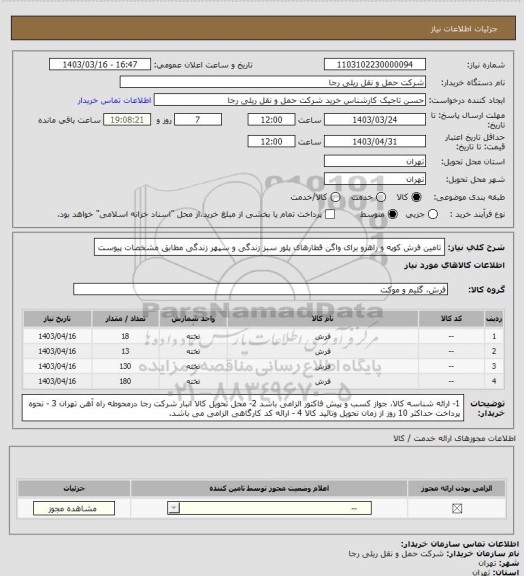Click the واحد شمارش column header

[x=193, y=319]
